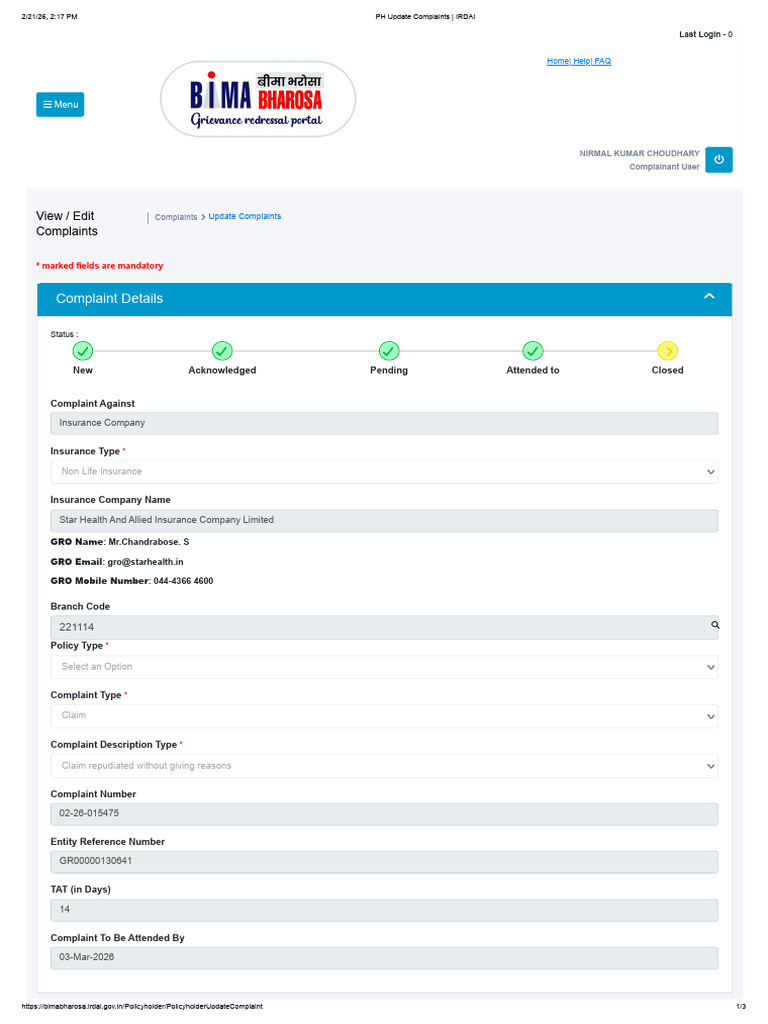Click the GRO name Mr.Chandrabose. S
This screenshot has width=768, height=1024.
tap(148, 542)
